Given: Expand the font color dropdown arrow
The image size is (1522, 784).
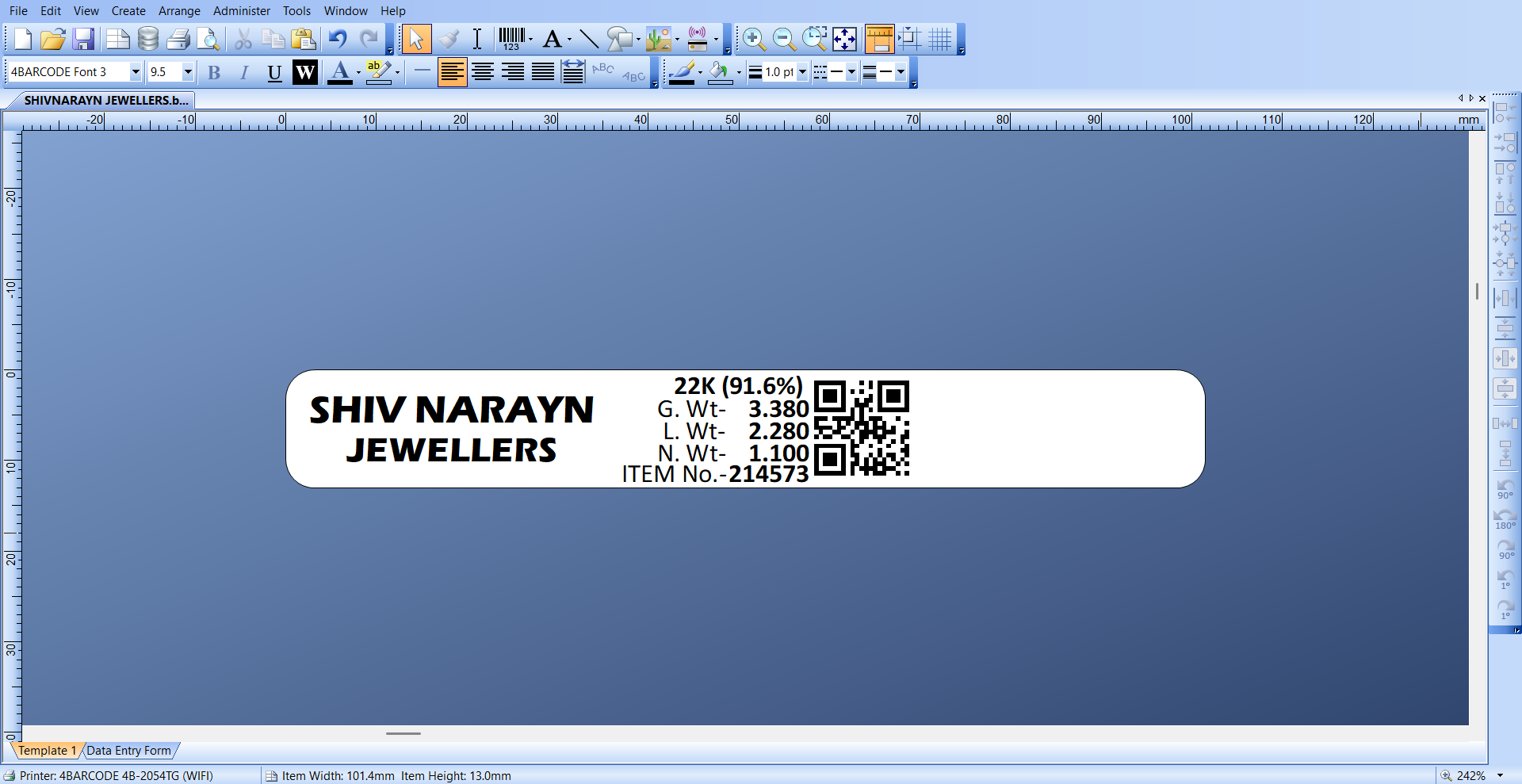Looking at the screenshot, I should (x=358, y=73).
